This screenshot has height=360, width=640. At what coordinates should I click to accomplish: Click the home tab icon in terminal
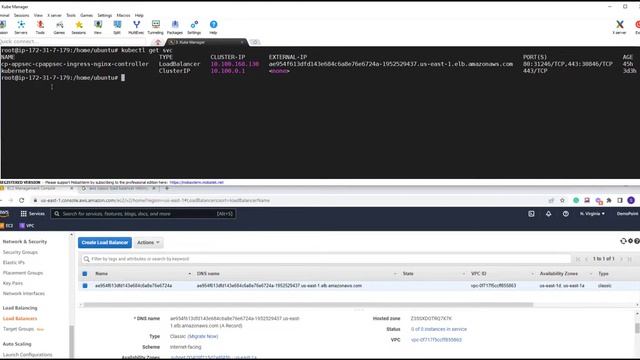point(158,42)
